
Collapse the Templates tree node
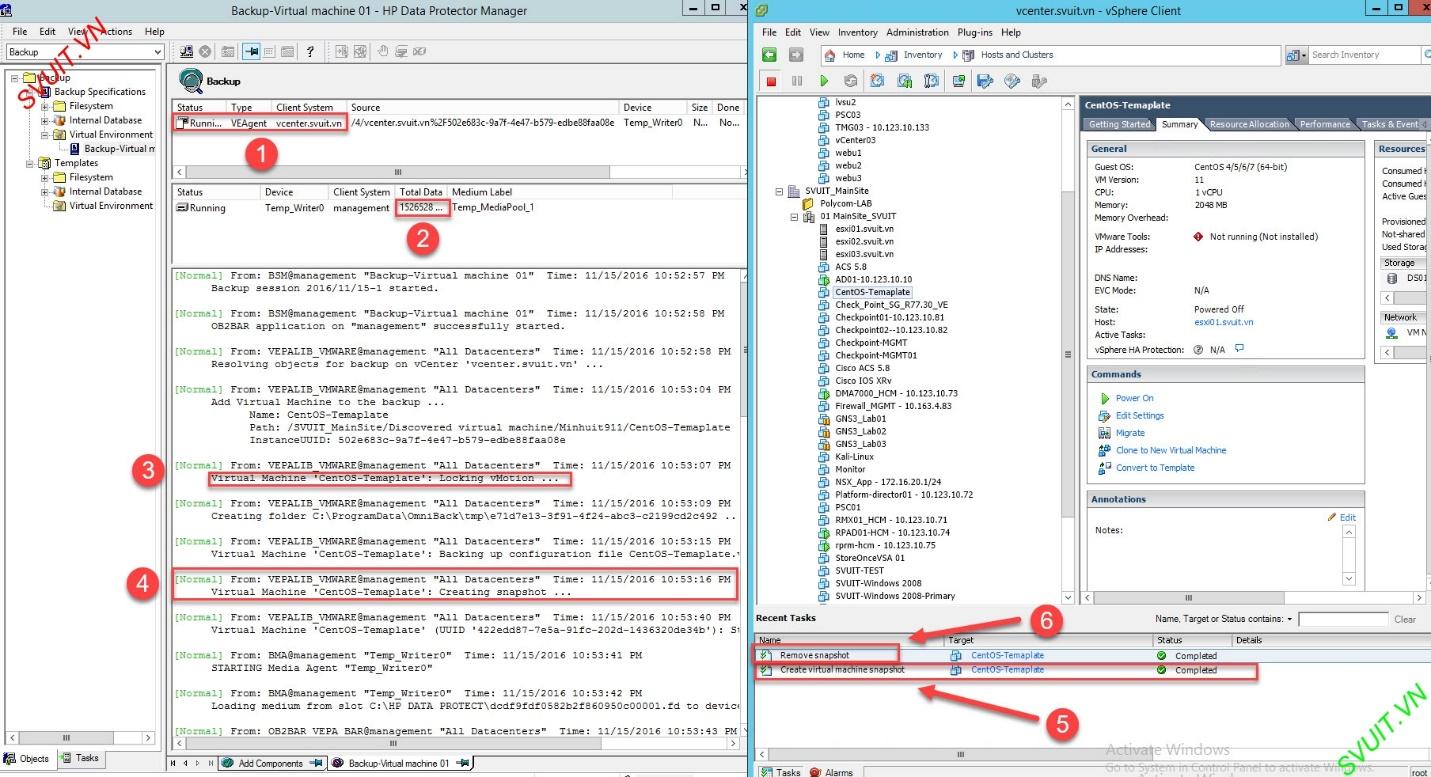click(x=30, y=163)
